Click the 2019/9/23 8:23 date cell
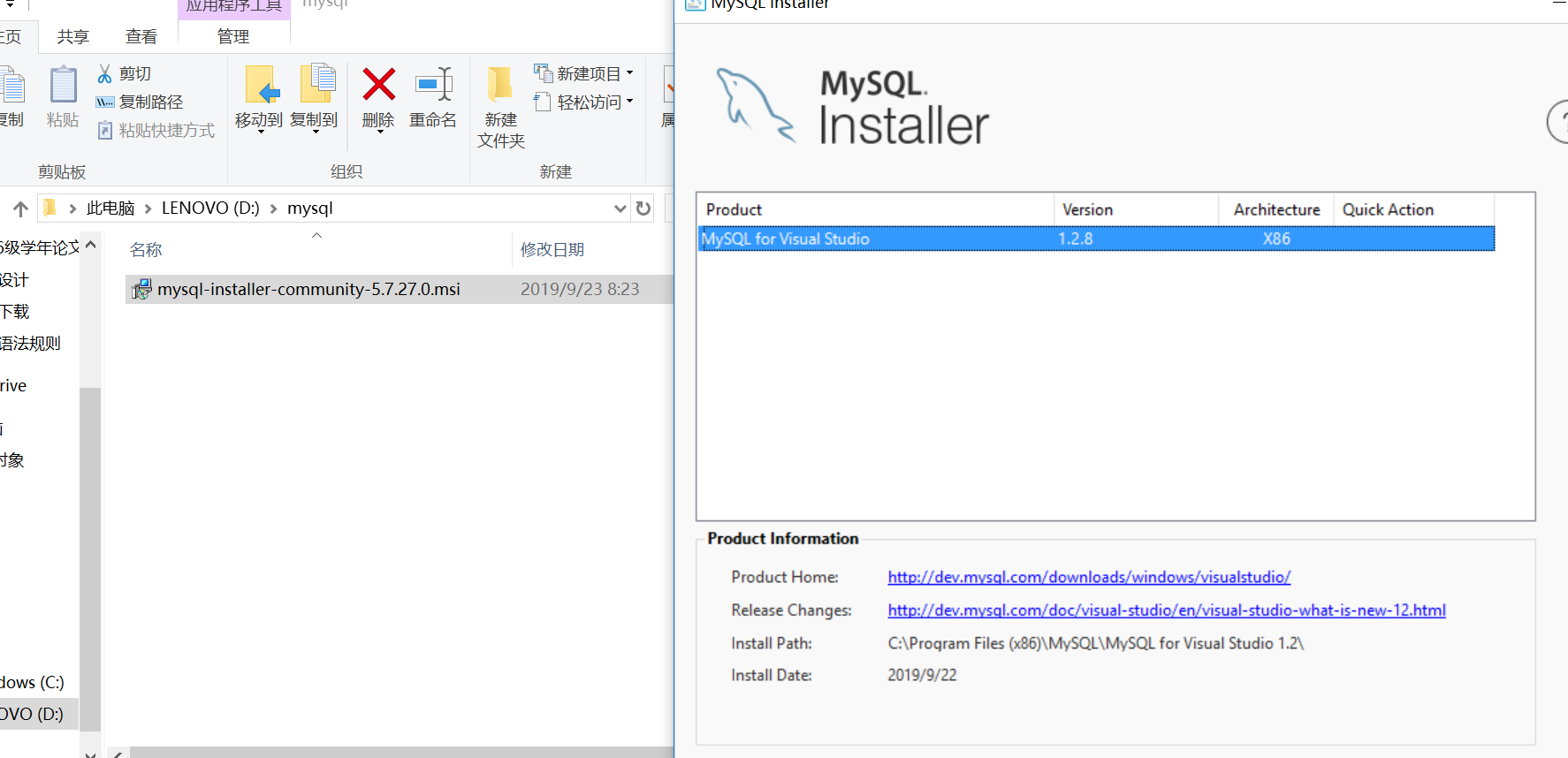Image resolution: width=1568 pixels, height=758 pixels. pos(580,290)
